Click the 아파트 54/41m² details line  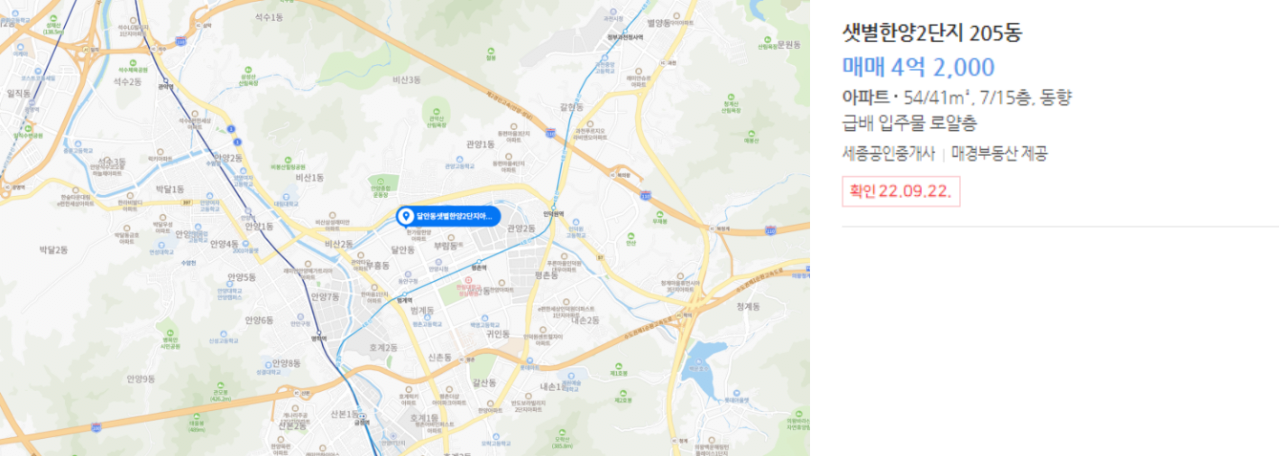tap(957, 97)
